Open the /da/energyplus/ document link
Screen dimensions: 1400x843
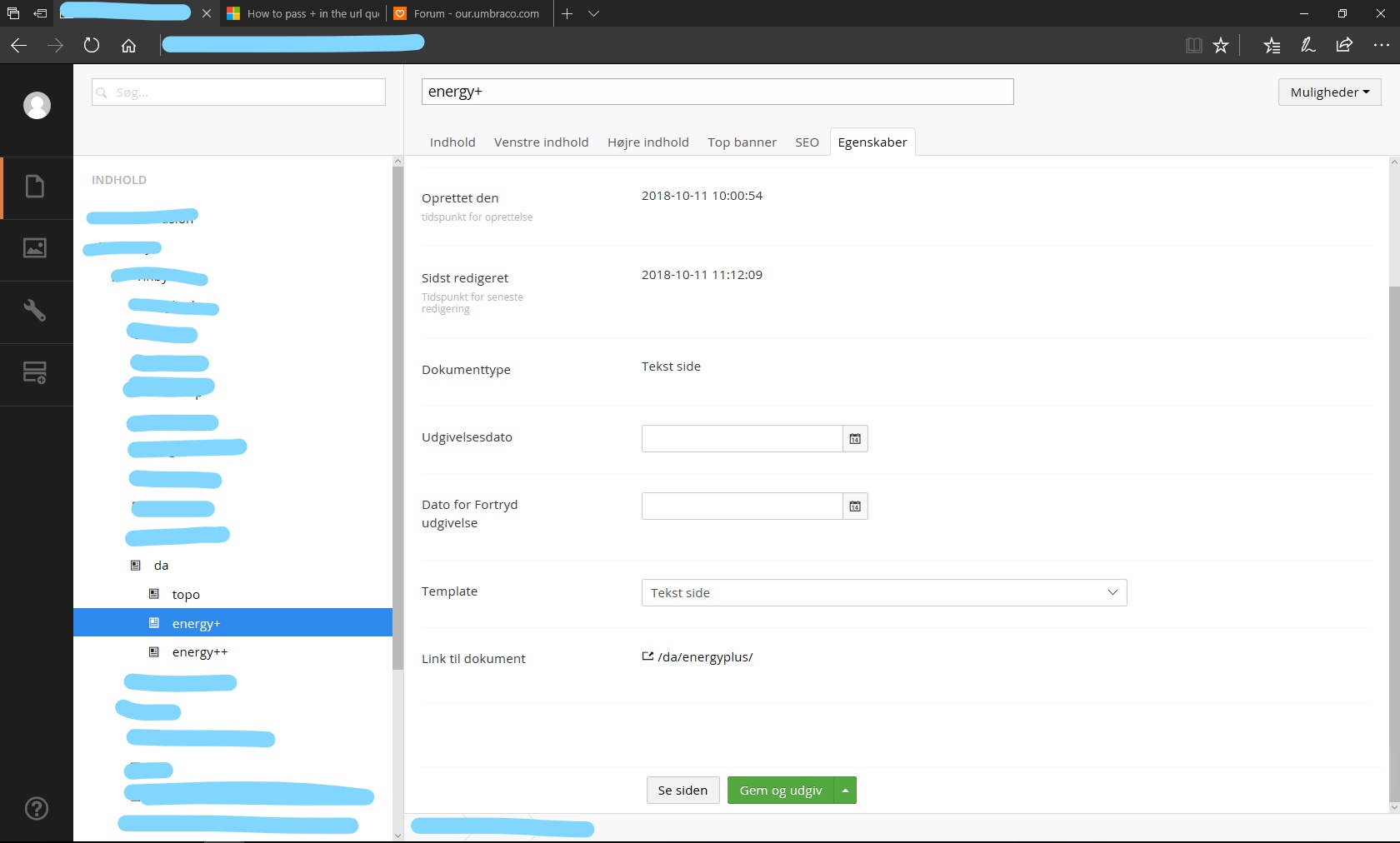(704, 657)
